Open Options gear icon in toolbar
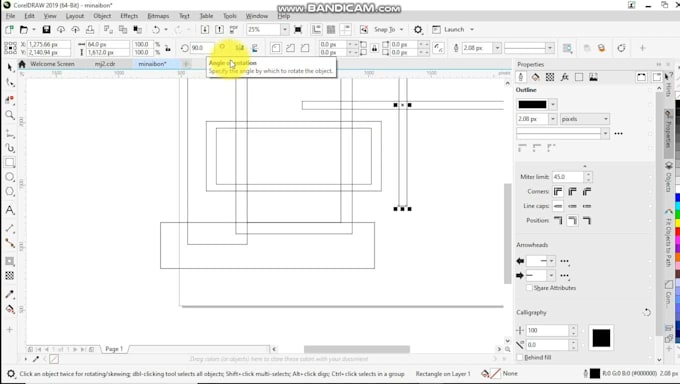 click(x=418, y=30)
